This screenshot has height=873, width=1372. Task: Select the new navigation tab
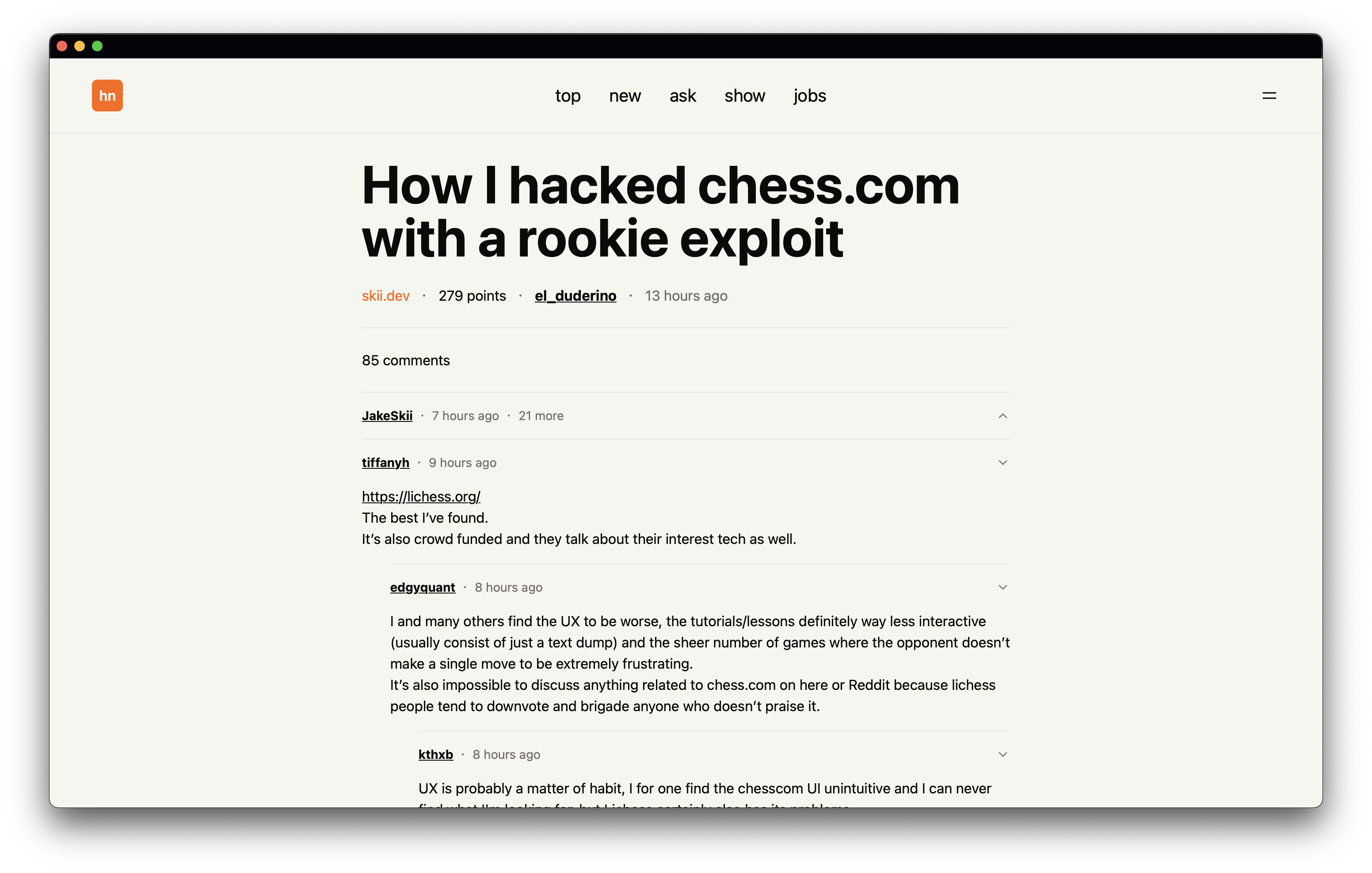click(625, 95)
